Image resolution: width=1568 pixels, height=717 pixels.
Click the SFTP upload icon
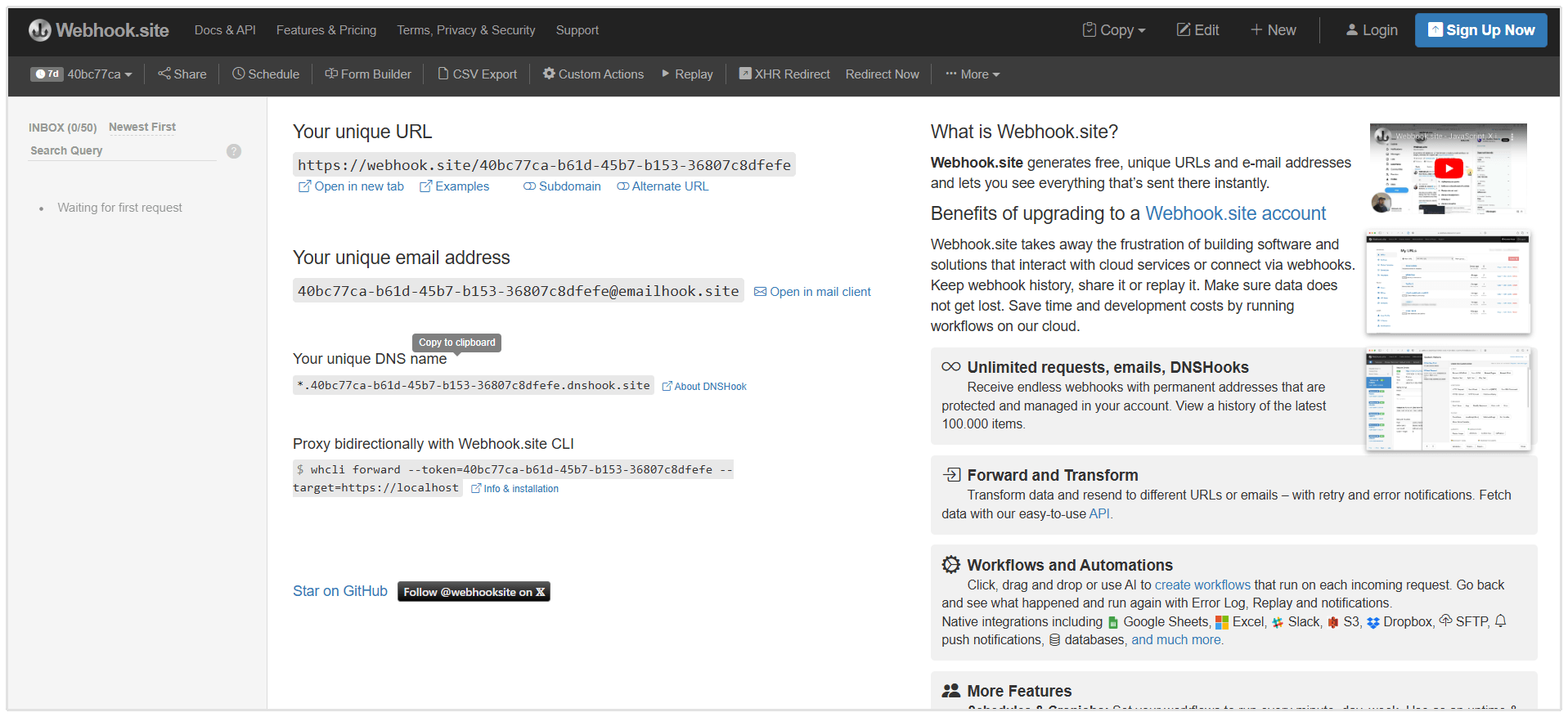pos(1446,621)
